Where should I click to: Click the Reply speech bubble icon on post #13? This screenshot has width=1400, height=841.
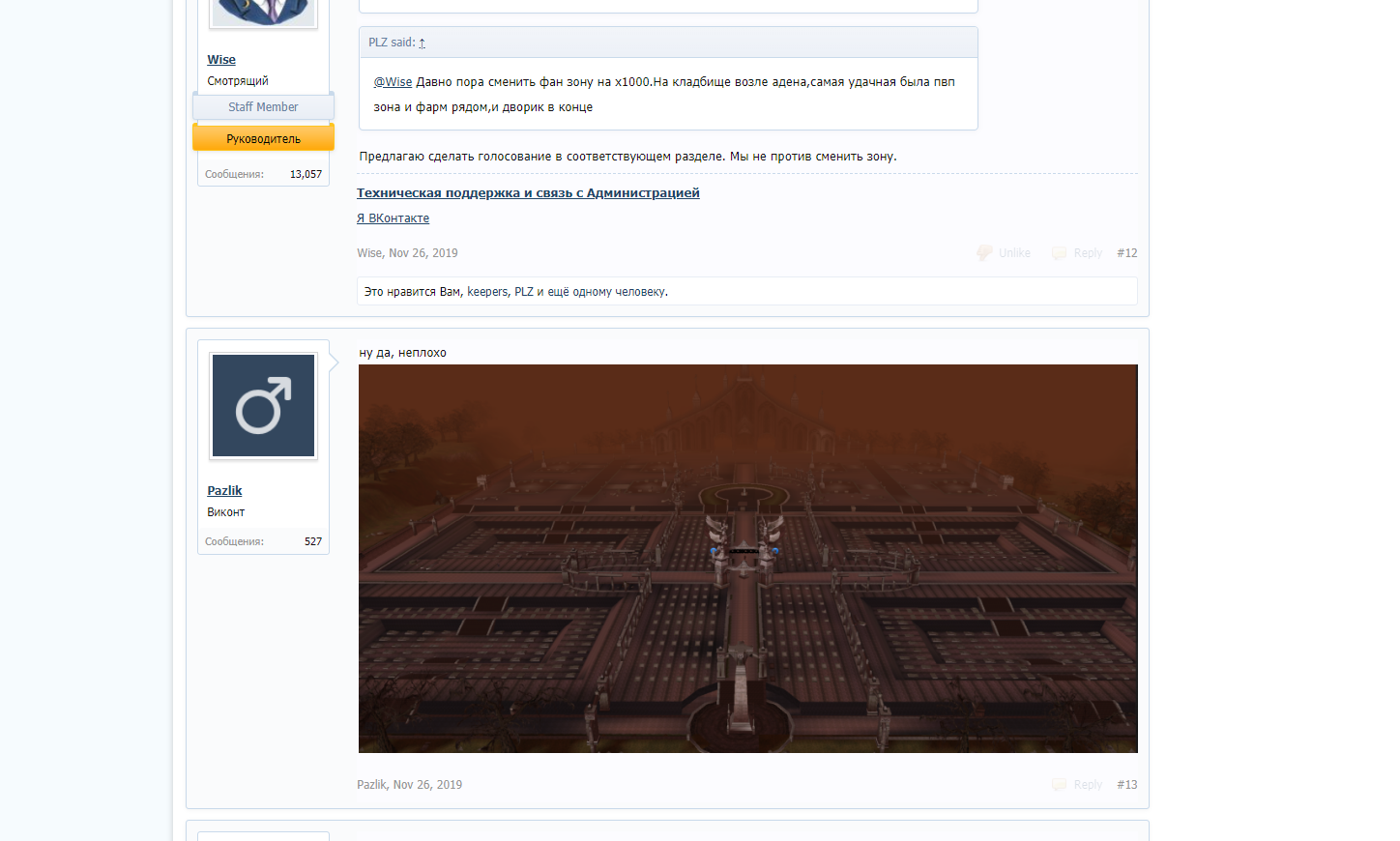[1060, 785]
